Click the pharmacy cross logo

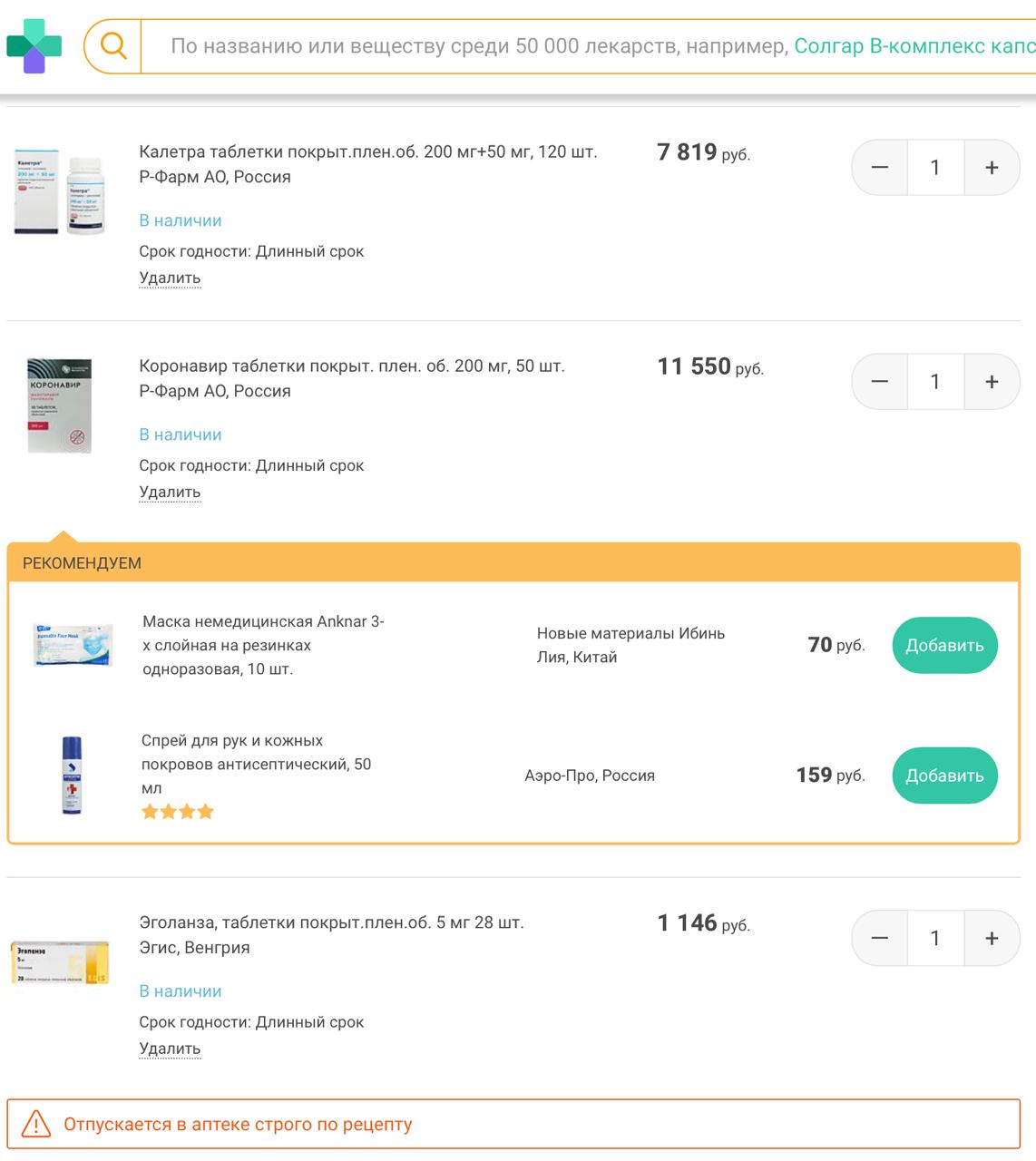click(x=34, y=46)
